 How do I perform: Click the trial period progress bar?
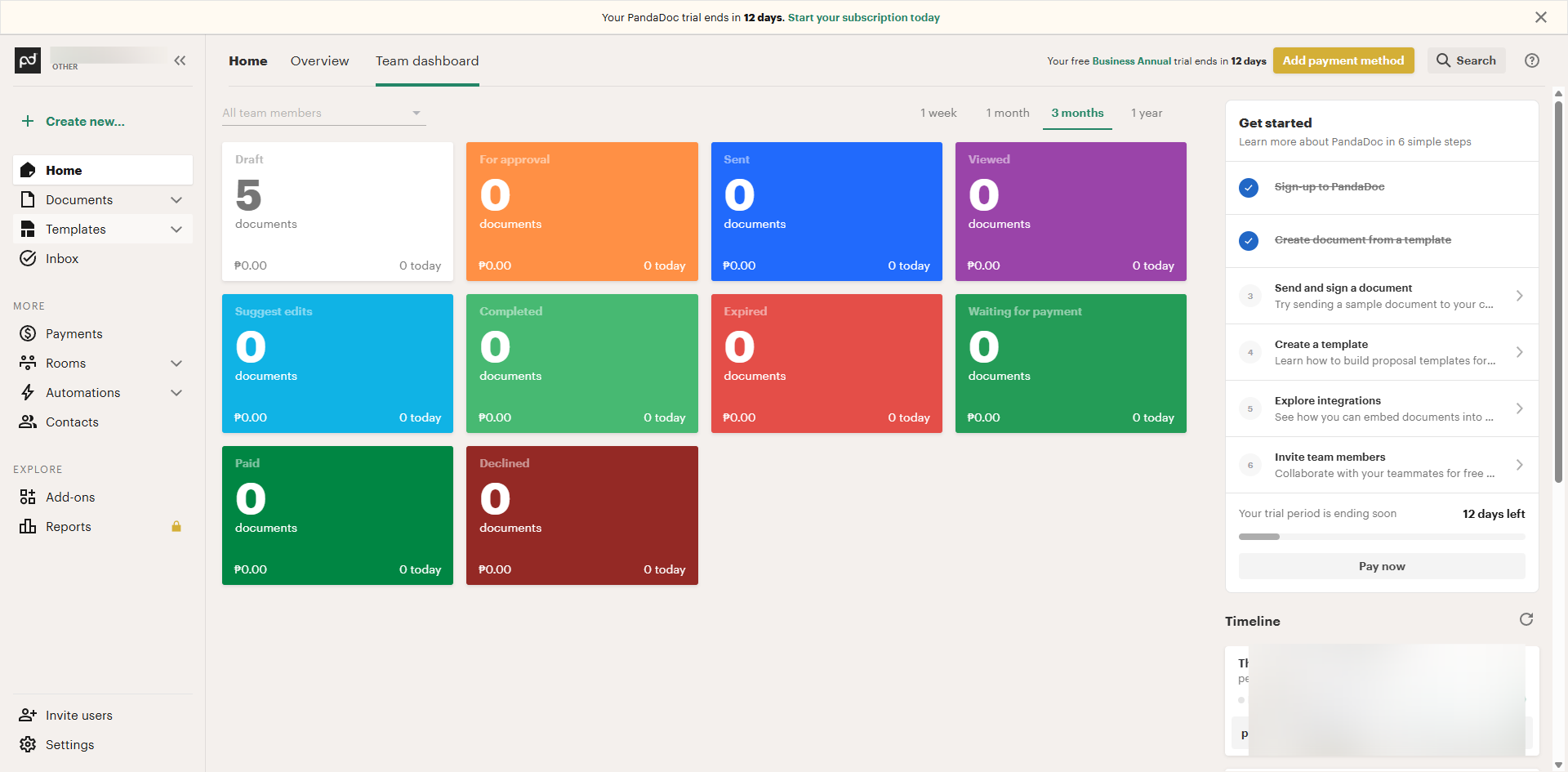[x=1381, y=537]
